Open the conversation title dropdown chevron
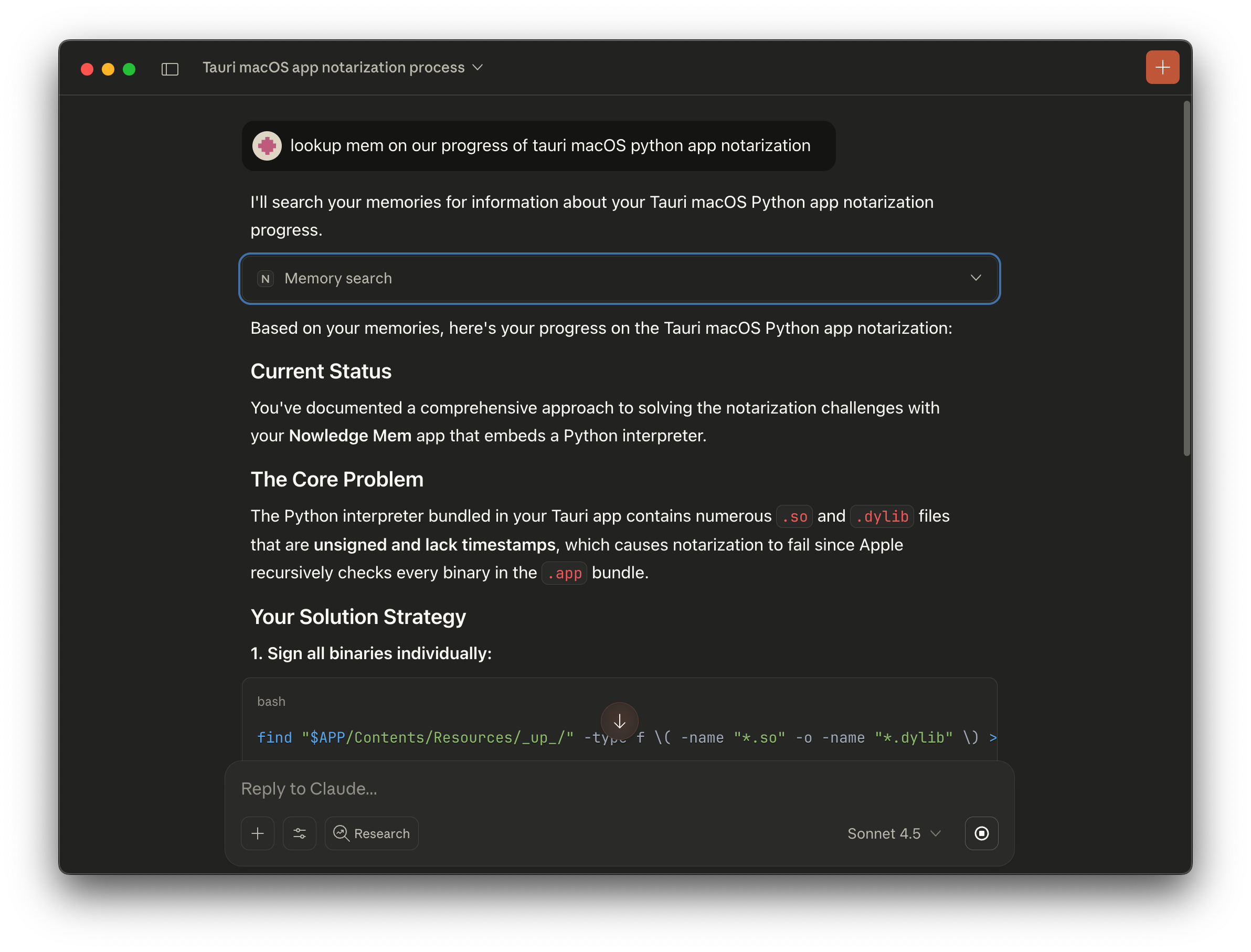 click(478, 67)
